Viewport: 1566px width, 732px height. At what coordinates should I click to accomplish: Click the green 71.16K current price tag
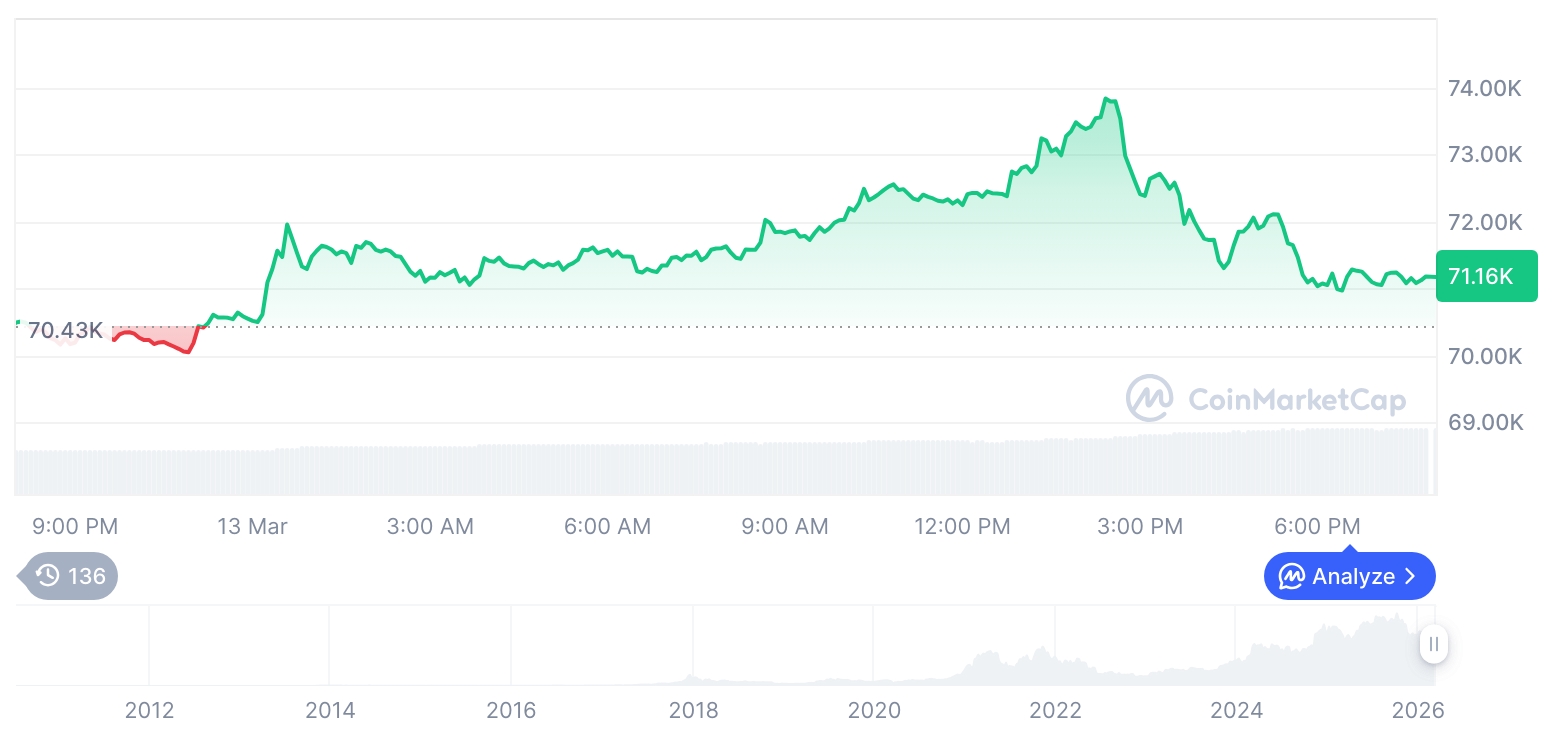pyautogui.click(x=1486, y=276)
